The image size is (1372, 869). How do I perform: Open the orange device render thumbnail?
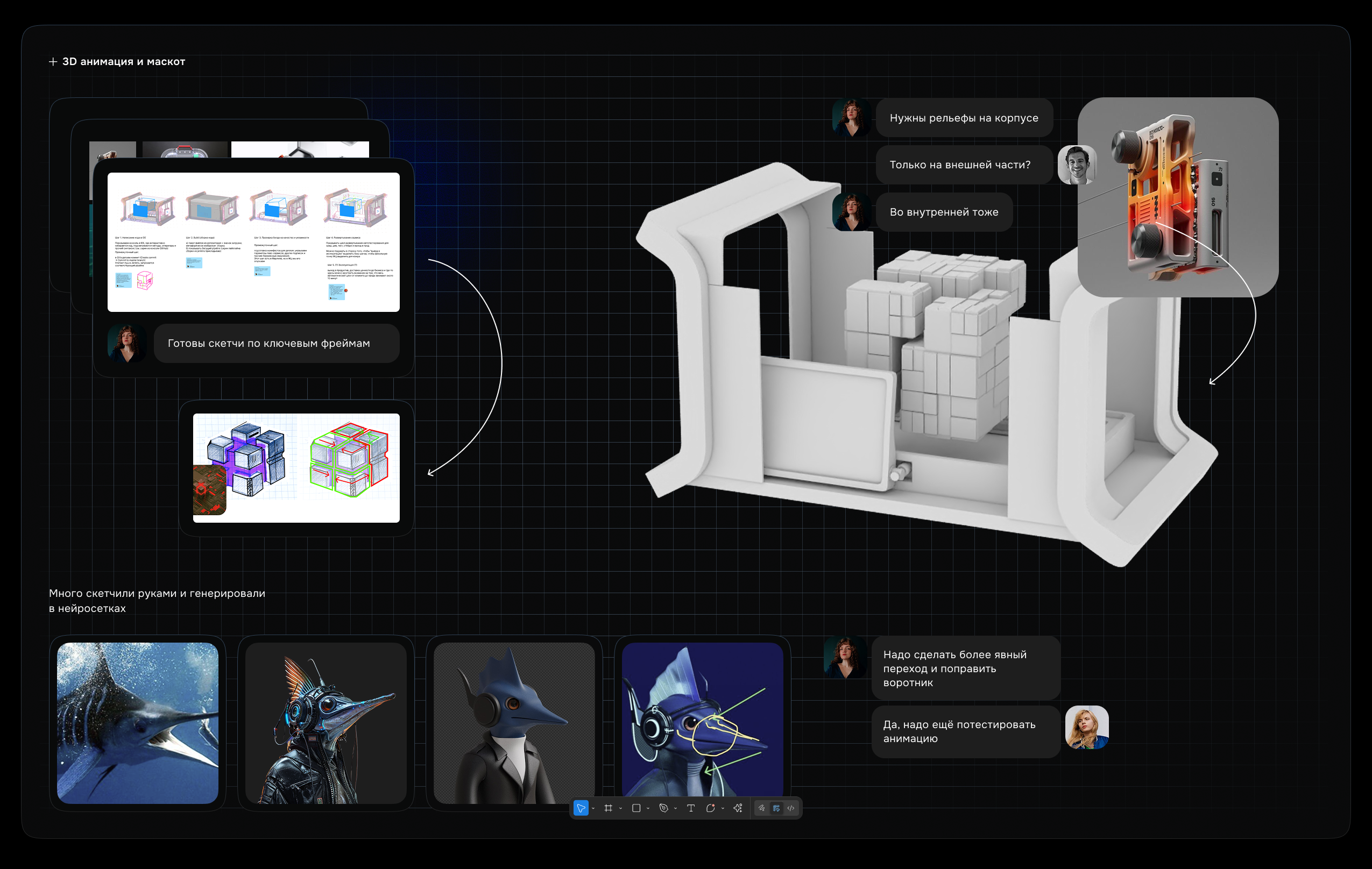1177,197
